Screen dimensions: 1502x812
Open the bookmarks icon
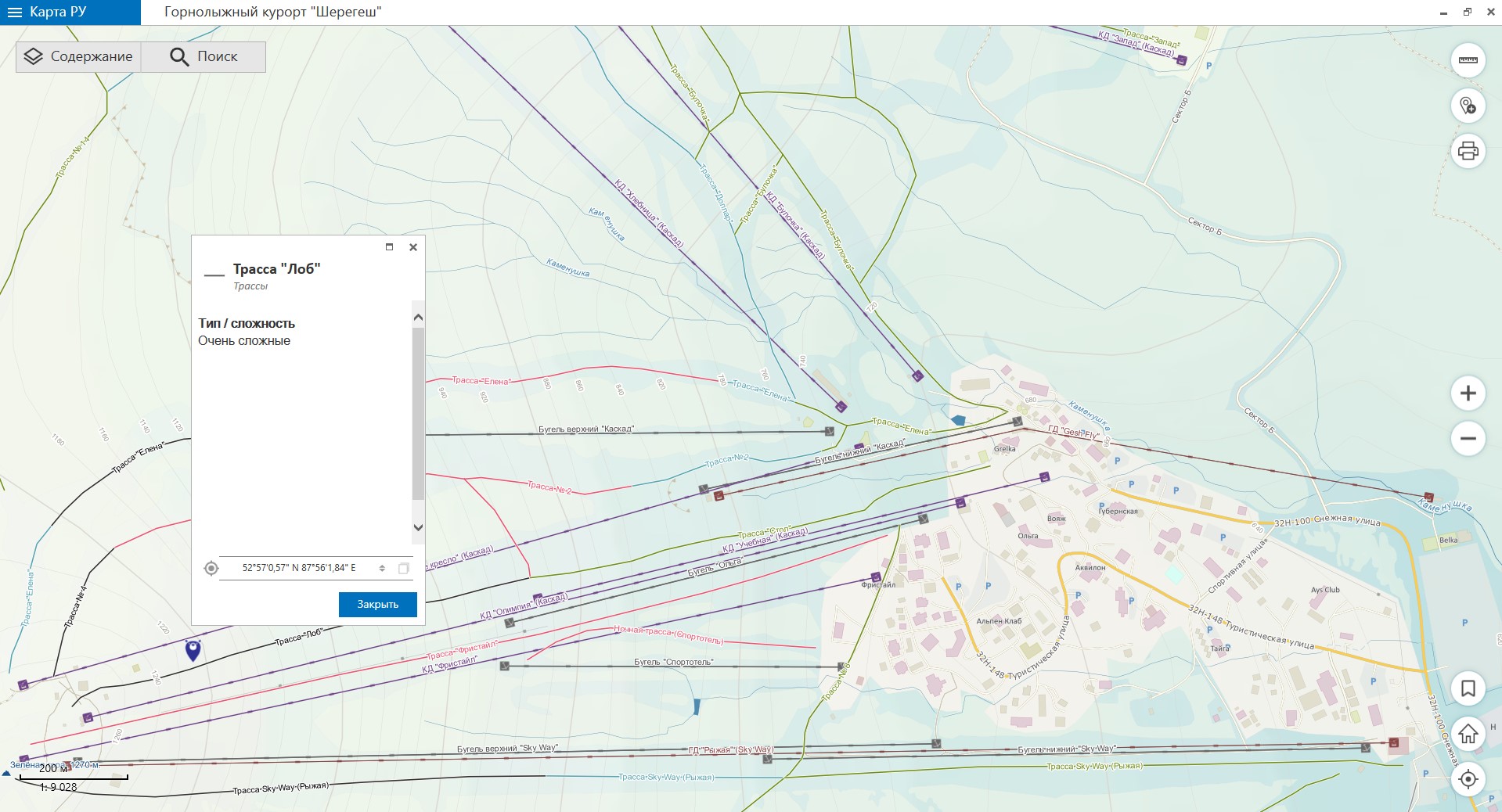tap(1468, 688)
